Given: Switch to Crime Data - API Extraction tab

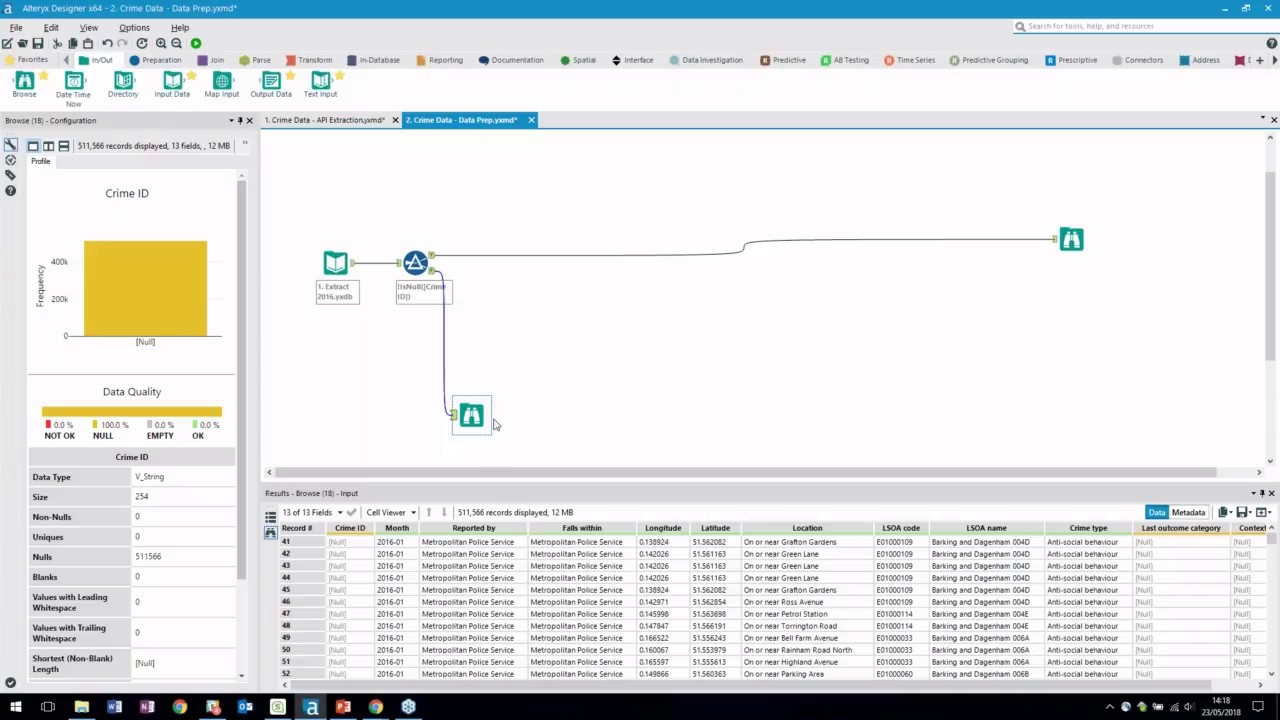Looking at the screenshot, I should pos(324,120).
